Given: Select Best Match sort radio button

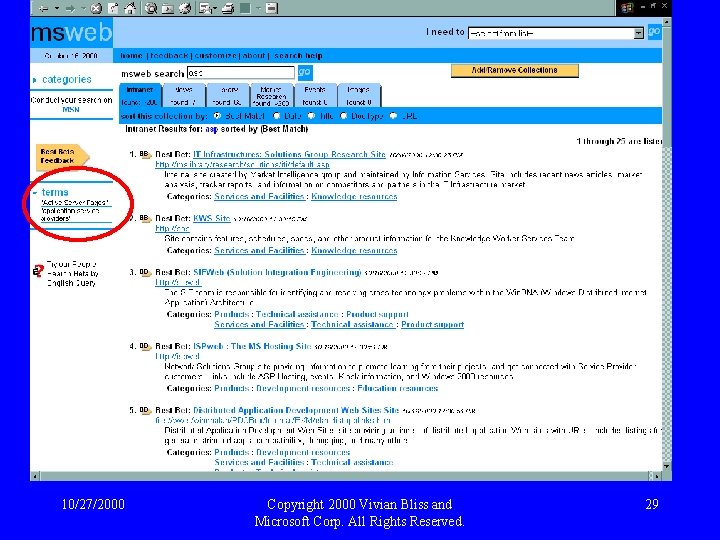Looking at the screenshot, I should click(217, 116).
